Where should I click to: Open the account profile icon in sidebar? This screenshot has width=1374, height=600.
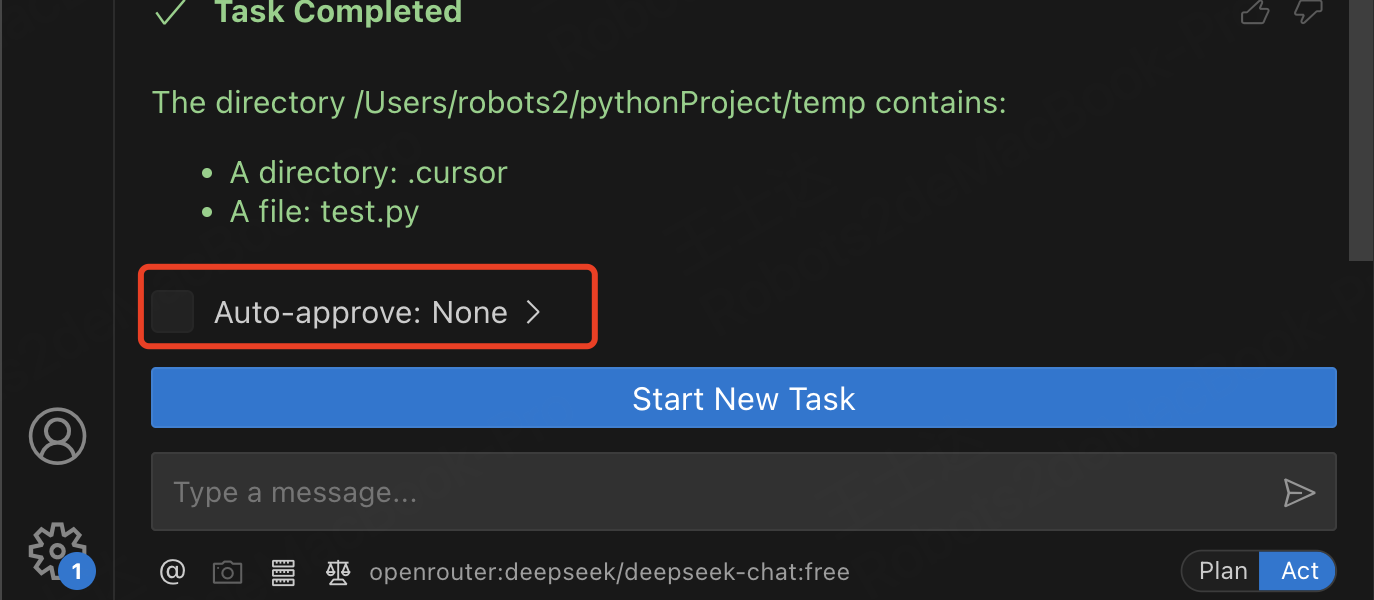(x=58, y=436)
